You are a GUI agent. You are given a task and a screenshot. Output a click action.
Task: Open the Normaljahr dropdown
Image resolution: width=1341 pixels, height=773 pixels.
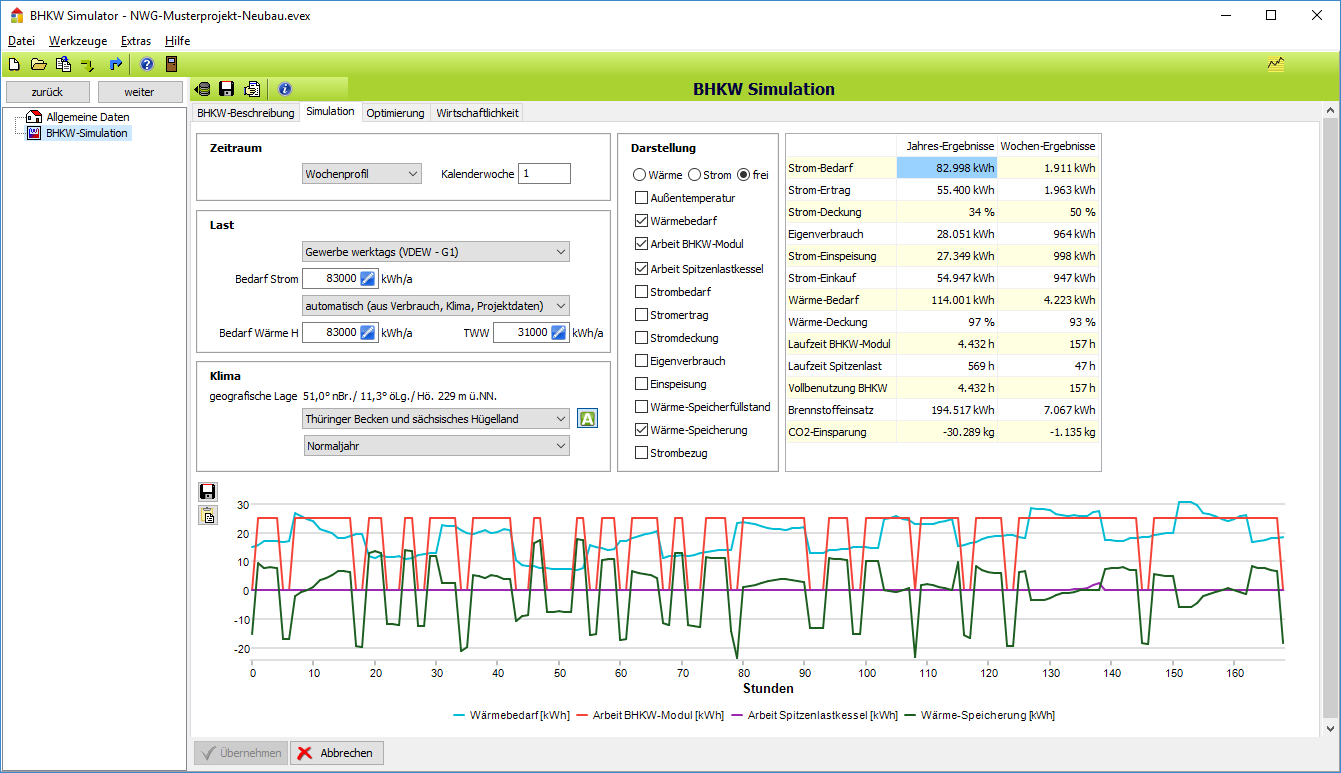[x=435, y=446]
